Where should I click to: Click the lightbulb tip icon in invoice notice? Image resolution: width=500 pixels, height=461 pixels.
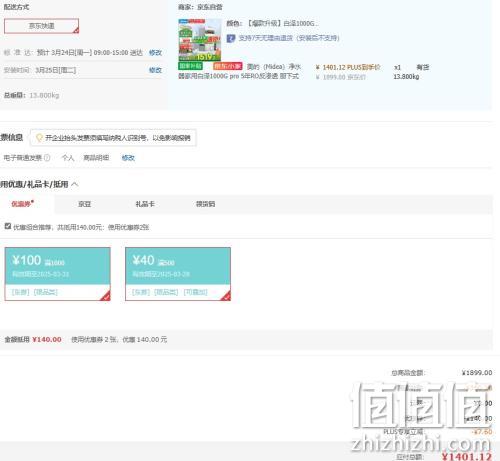39,138
